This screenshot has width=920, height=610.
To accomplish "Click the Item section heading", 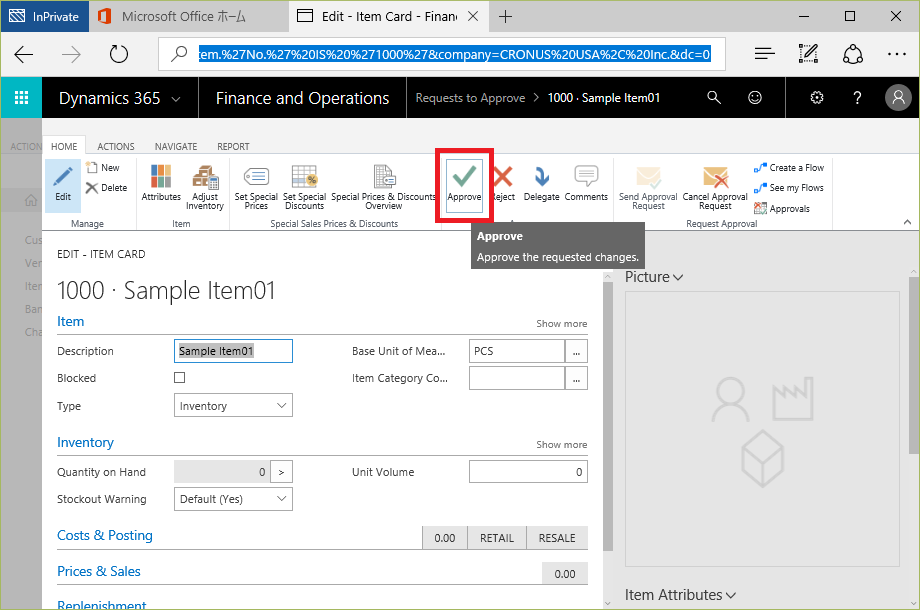I will pos(70,321).
